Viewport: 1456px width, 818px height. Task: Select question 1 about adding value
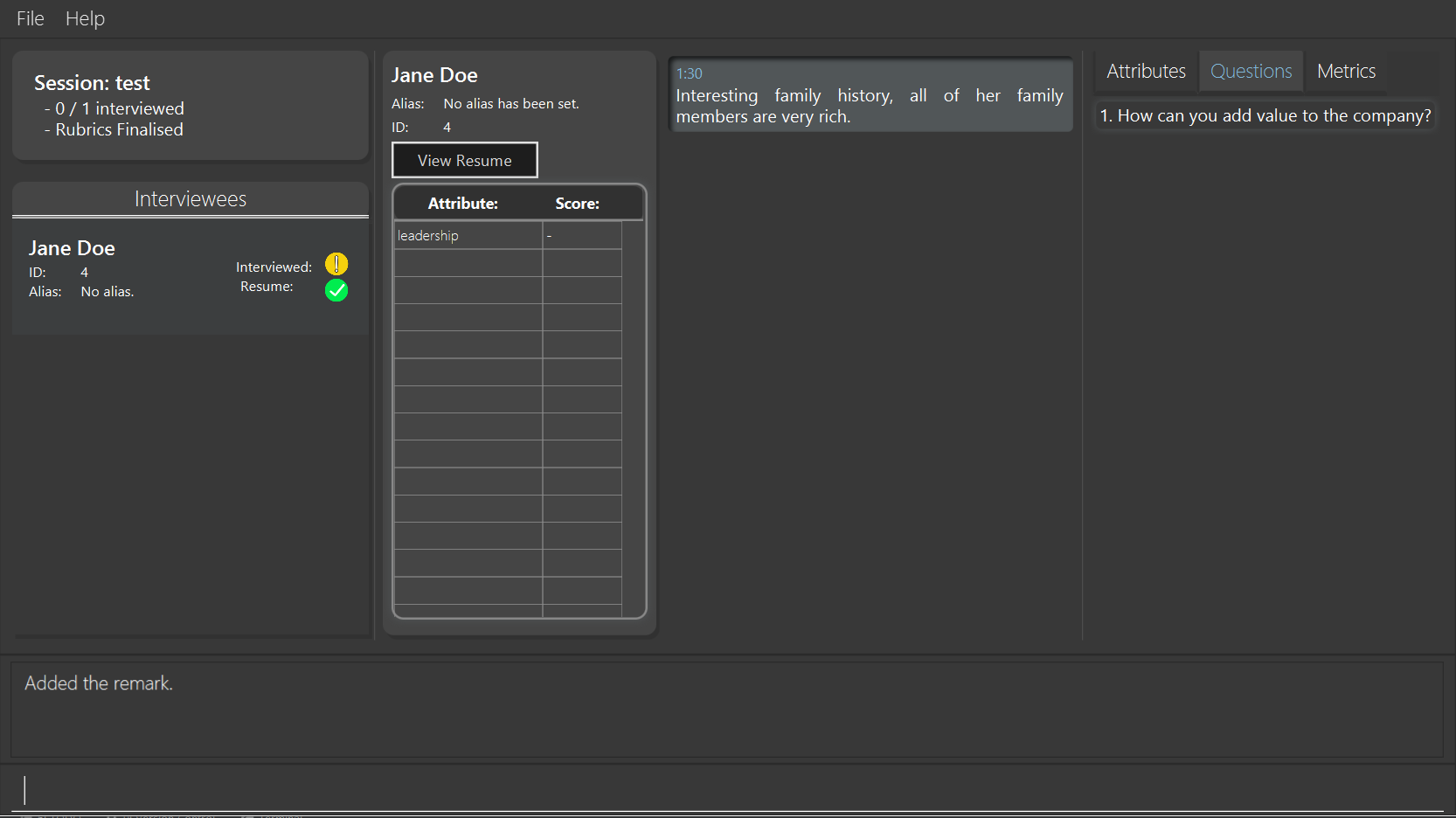click(x=1265, y=115)
